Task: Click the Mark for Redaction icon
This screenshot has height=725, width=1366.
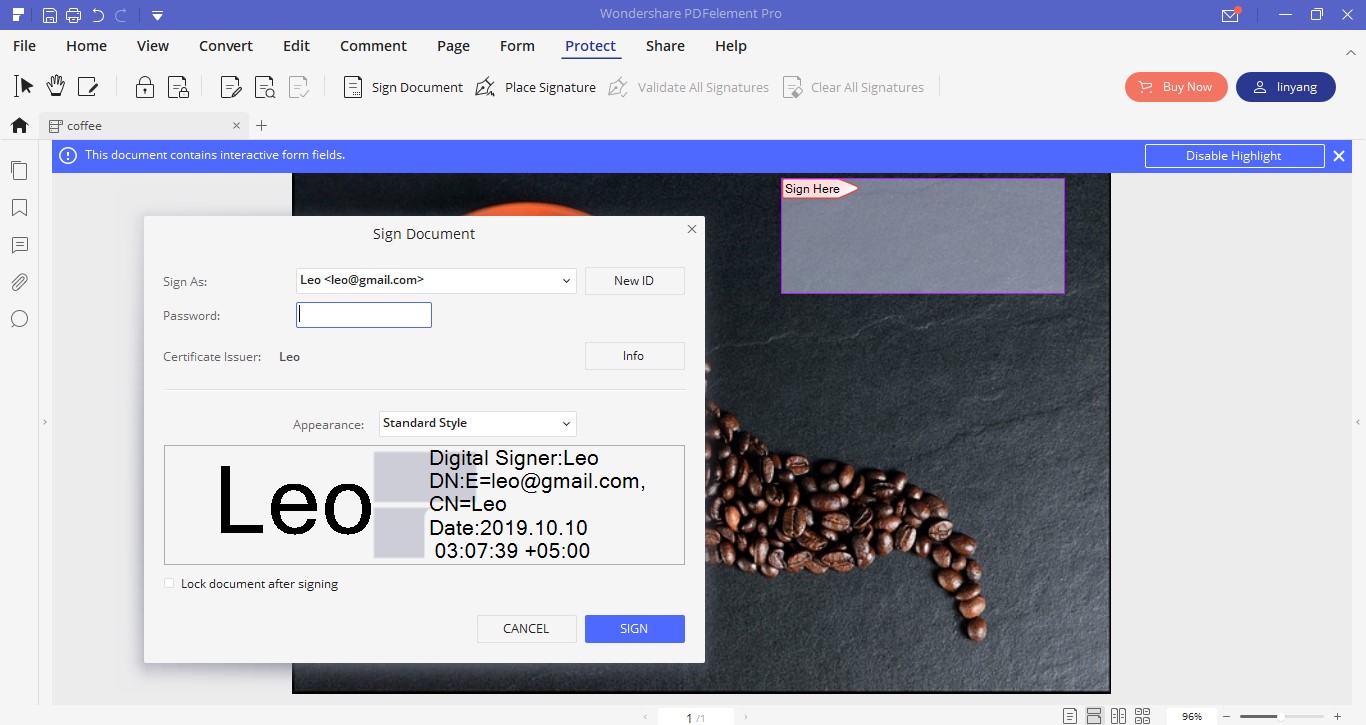Action: click(231, 87)
